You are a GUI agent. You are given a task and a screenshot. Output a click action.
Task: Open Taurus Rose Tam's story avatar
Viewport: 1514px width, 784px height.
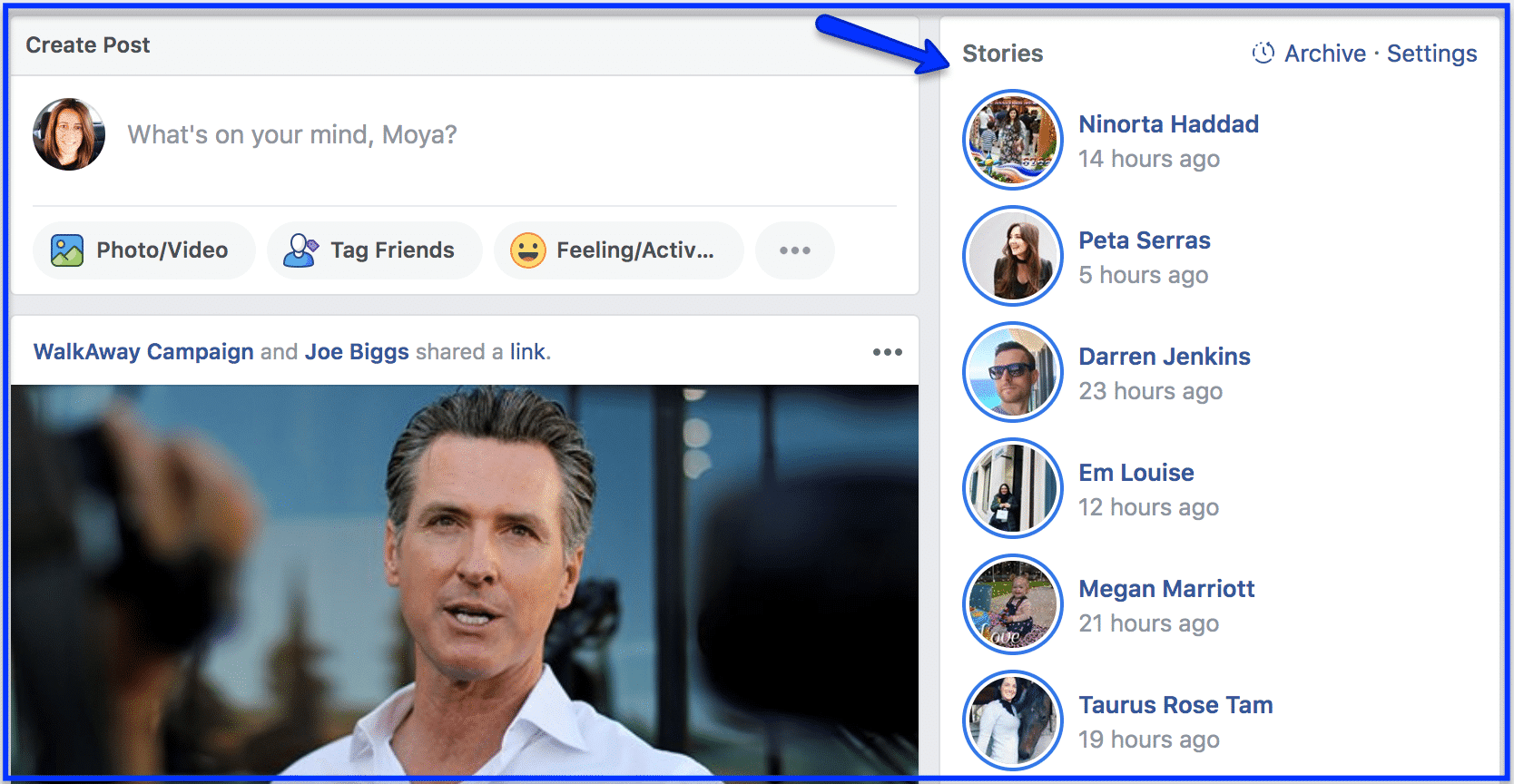click(x=1013, y=720)
